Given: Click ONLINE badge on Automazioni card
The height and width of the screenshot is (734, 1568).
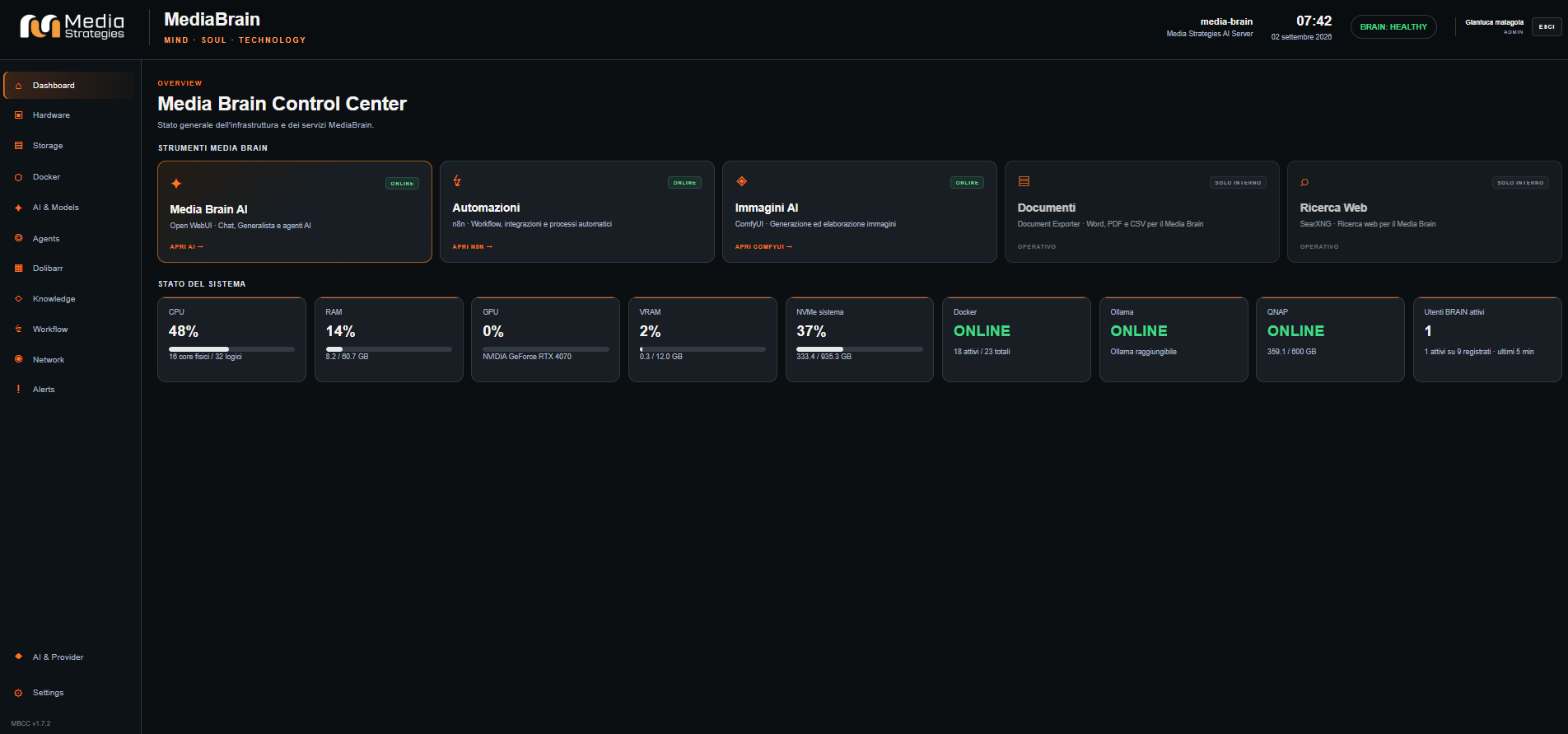Looking at the screenshot, I should click(684, 183).
